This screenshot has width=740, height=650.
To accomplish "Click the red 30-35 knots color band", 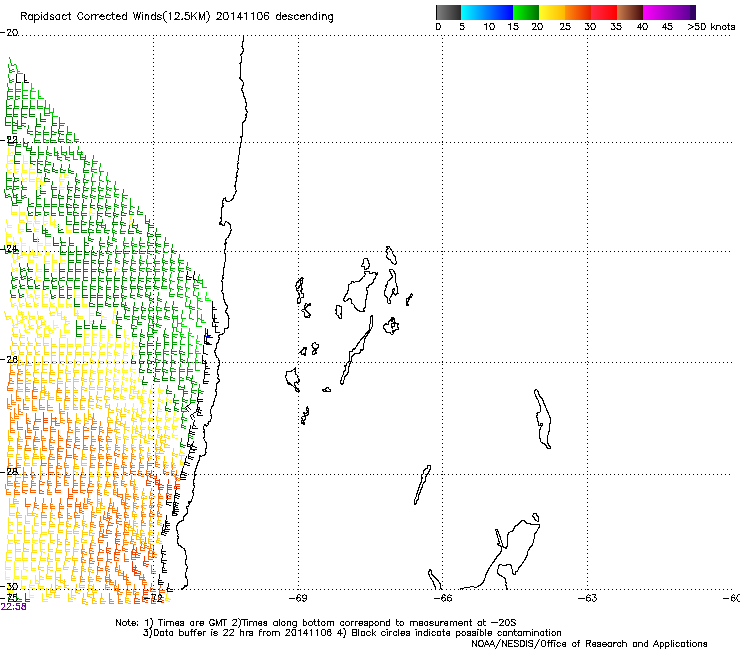I will (x=604, y=12).
